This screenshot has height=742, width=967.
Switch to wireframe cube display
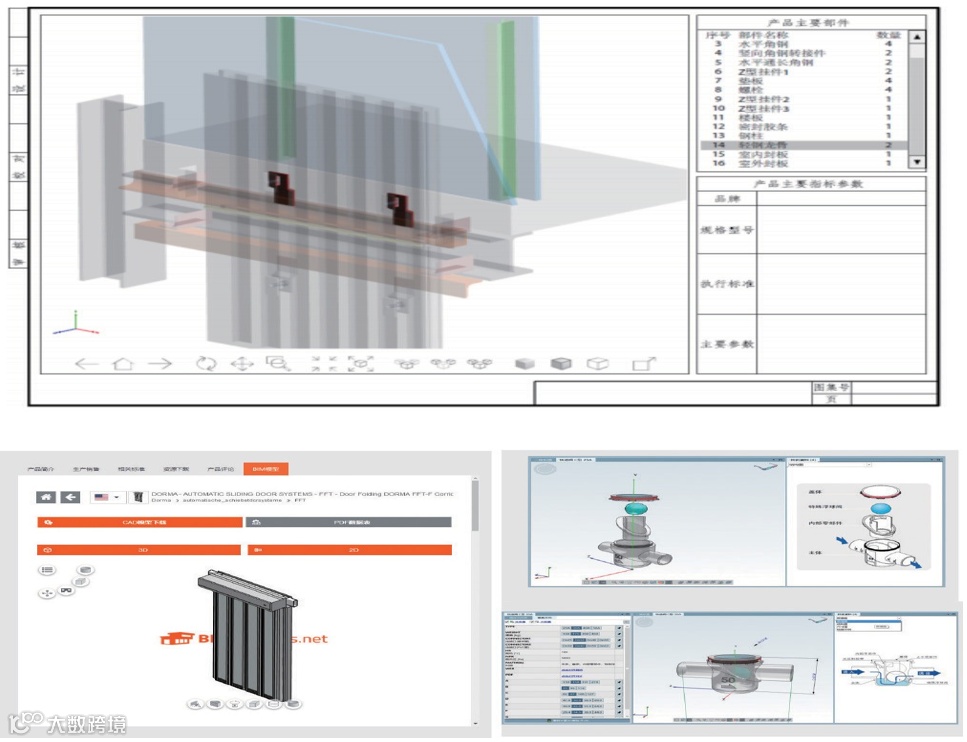pyautogui.click(x=598, y=363)
